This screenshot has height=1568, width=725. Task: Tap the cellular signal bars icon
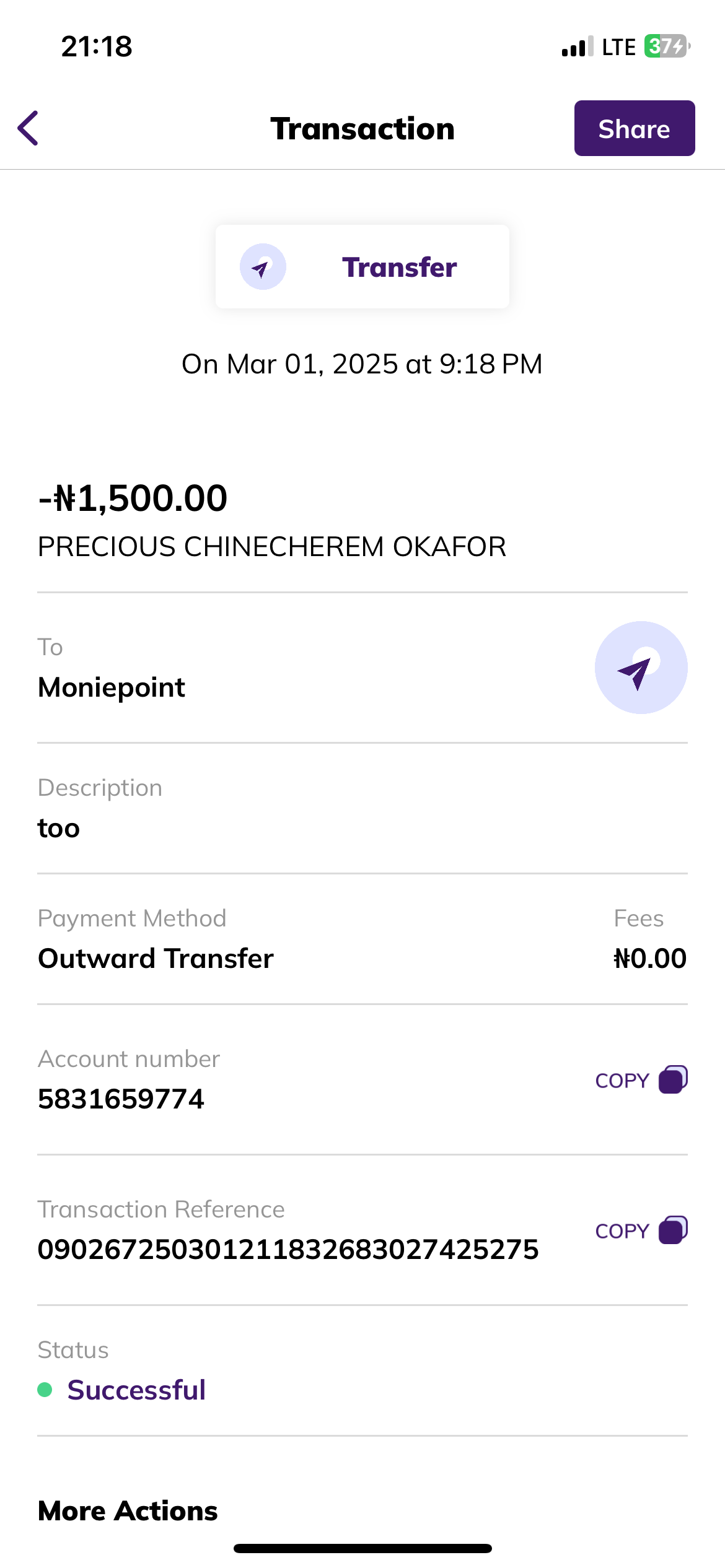(x=577, y=47)
